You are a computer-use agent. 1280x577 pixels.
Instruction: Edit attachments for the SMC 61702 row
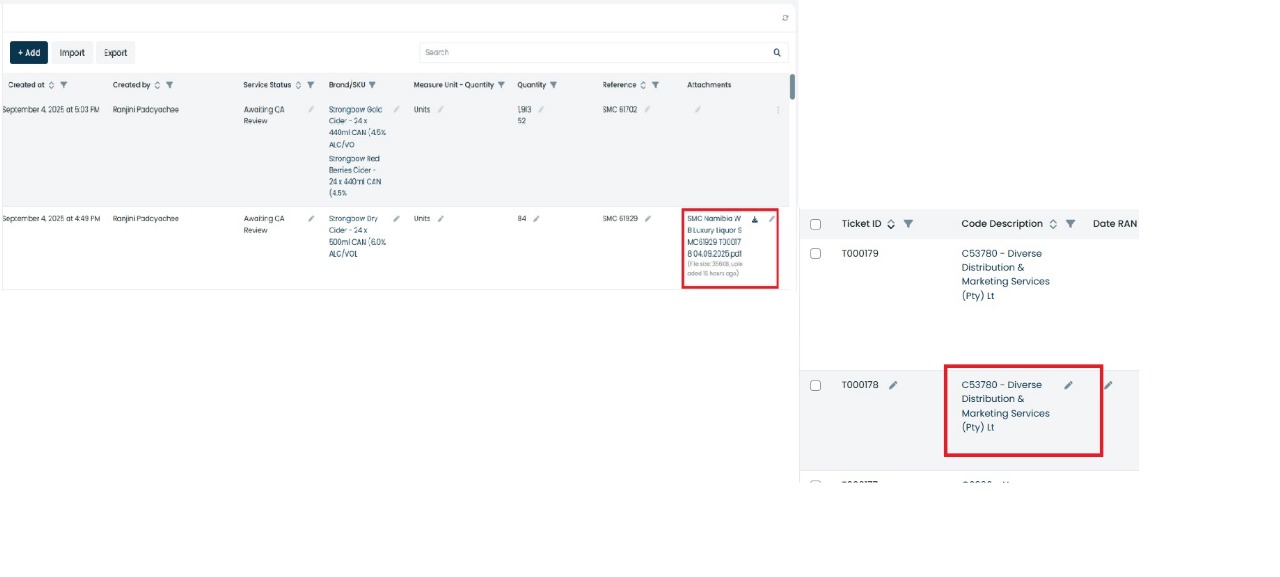pos(697,109)
